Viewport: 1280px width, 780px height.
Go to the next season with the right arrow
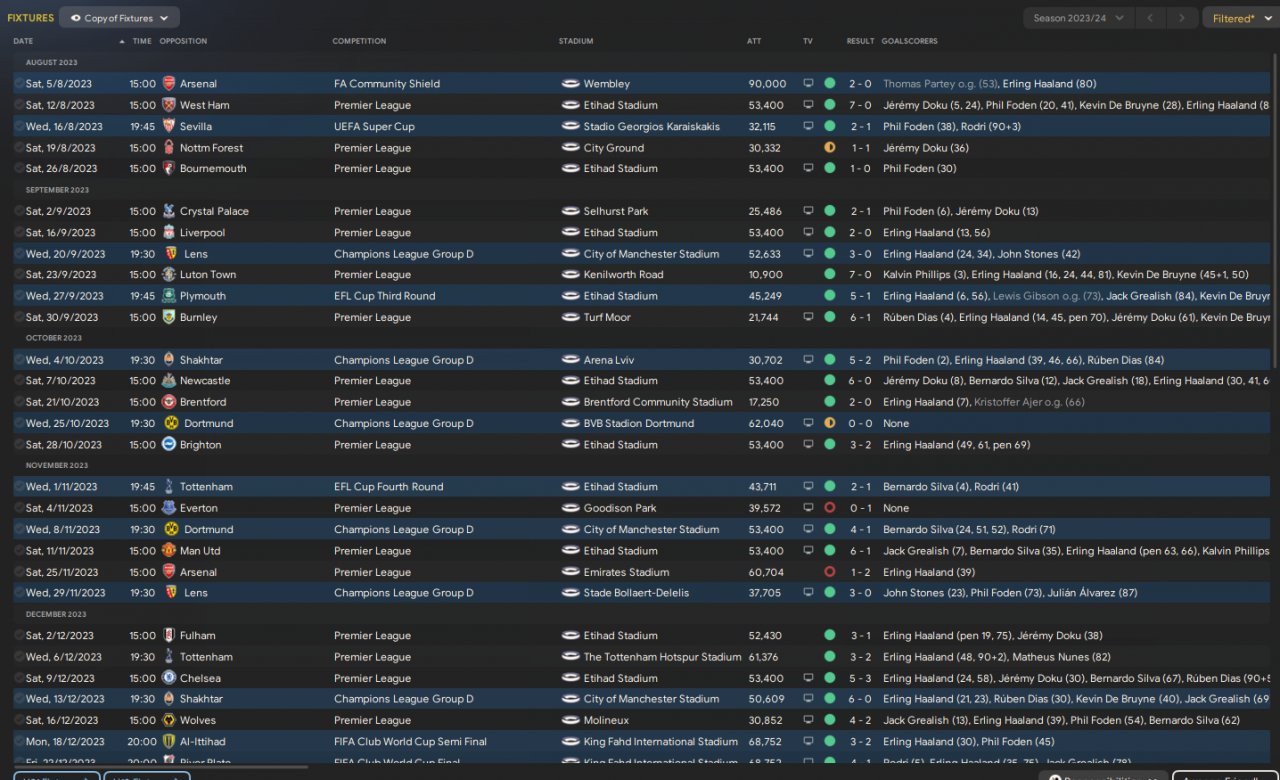pos(1182,18)
